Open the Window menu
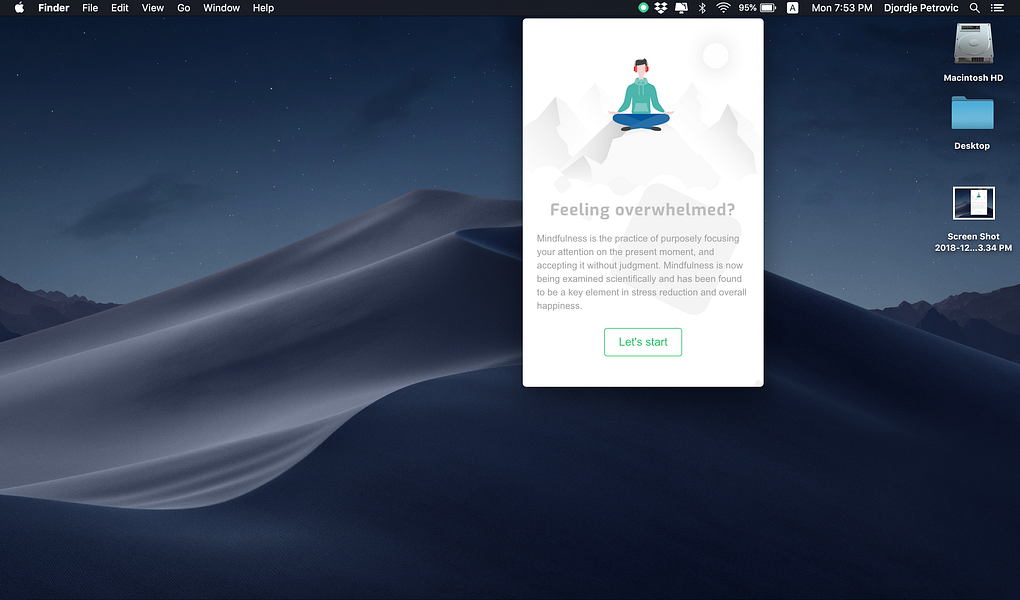The image size is (1020, 600). point(221,8)
